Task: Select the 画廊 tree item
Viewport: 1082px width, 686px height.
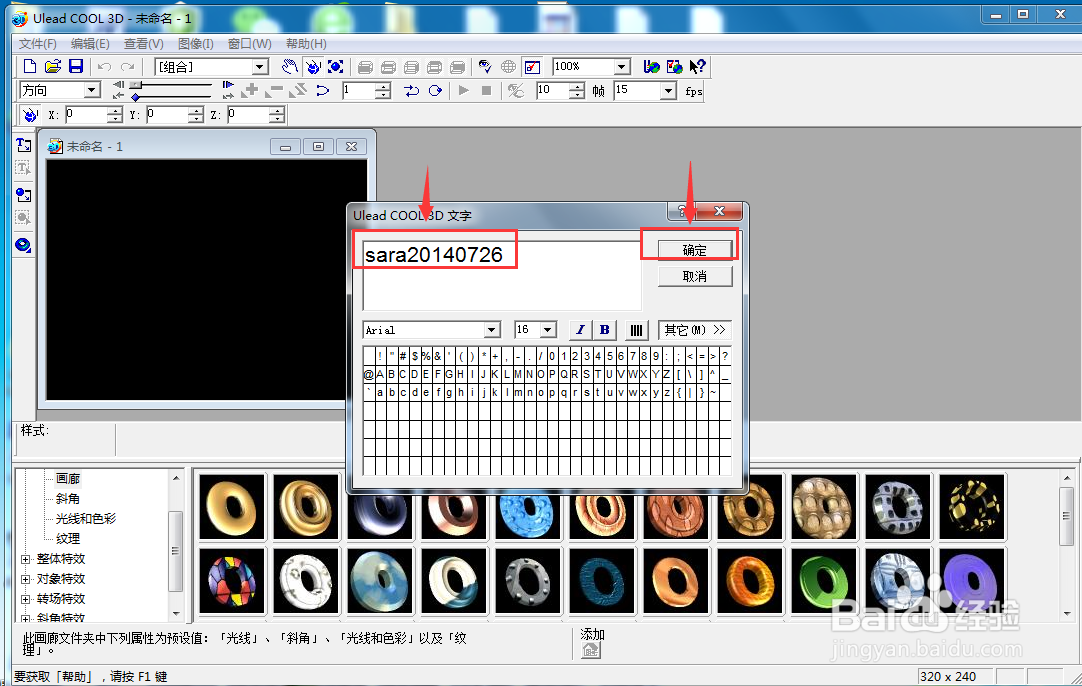Action: click(x=68, y=478)
